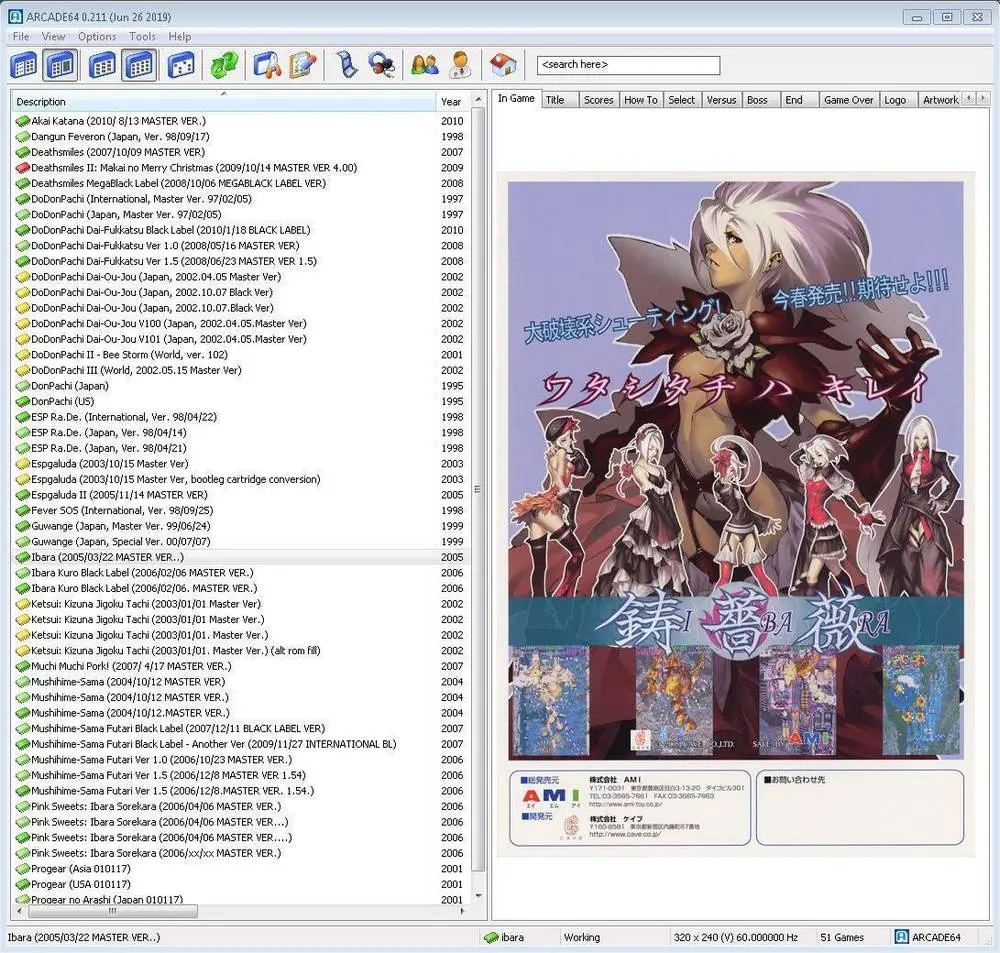Open the Game Over tab
Image resolution: width=1000 pixels, height=953 pixels.
point(848,100)
